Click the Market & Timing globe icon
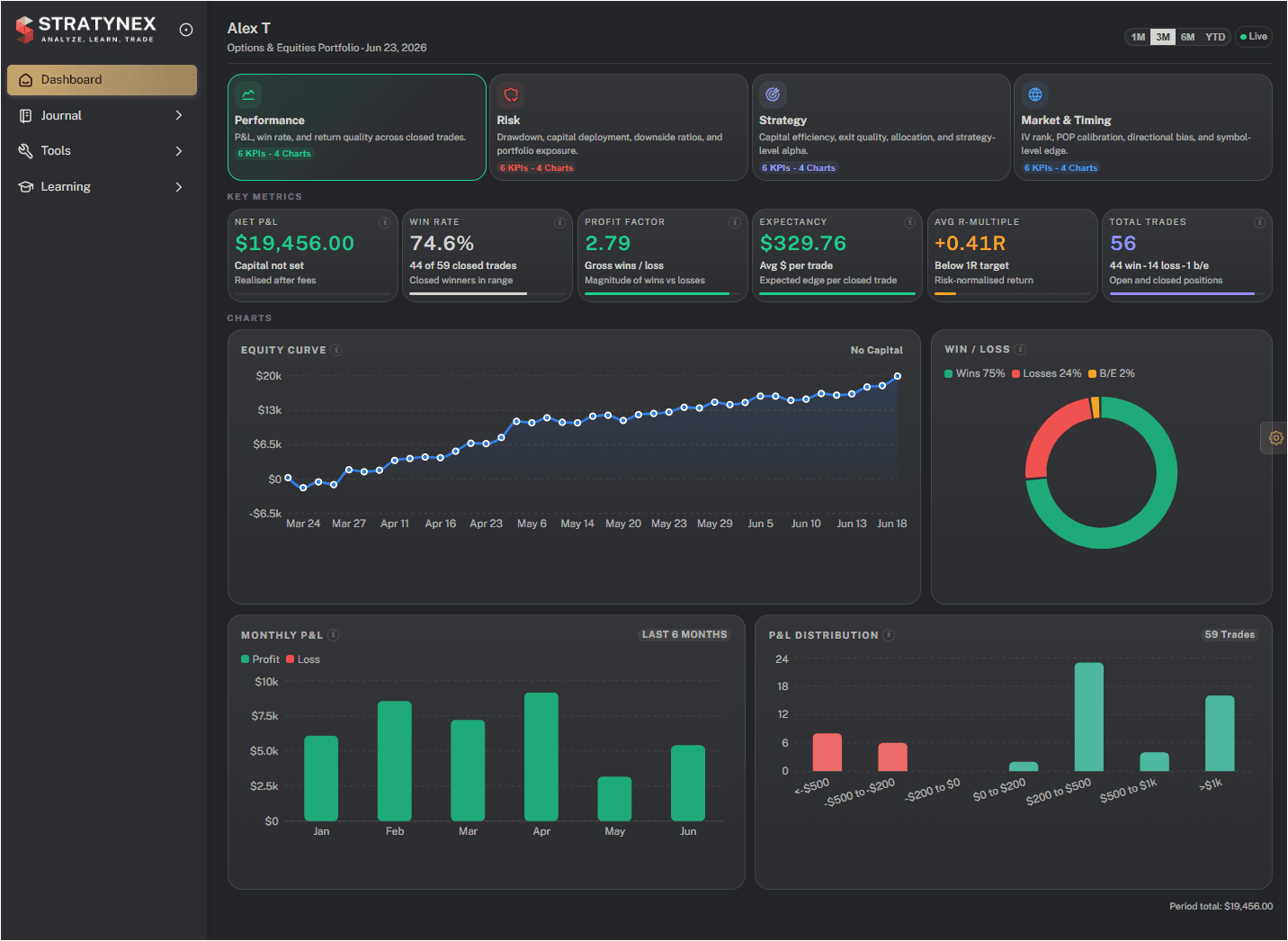This screenshot has height=941, width=1288. (x=1035, y=94)
